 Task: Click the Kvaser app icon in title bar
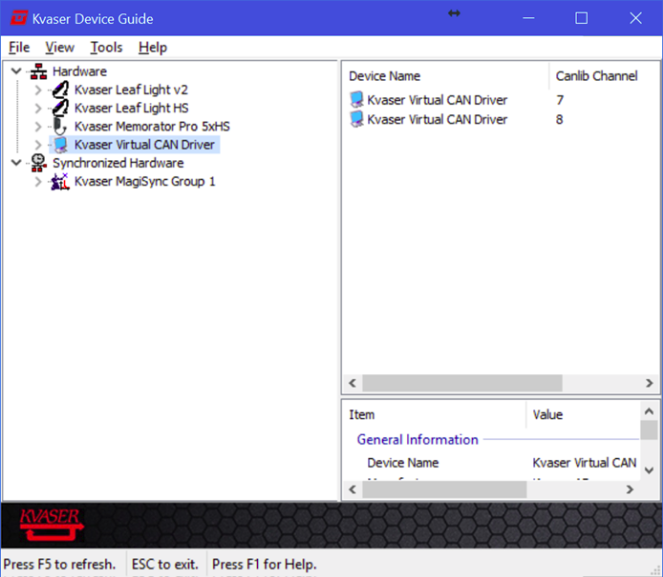coord(19,18)
